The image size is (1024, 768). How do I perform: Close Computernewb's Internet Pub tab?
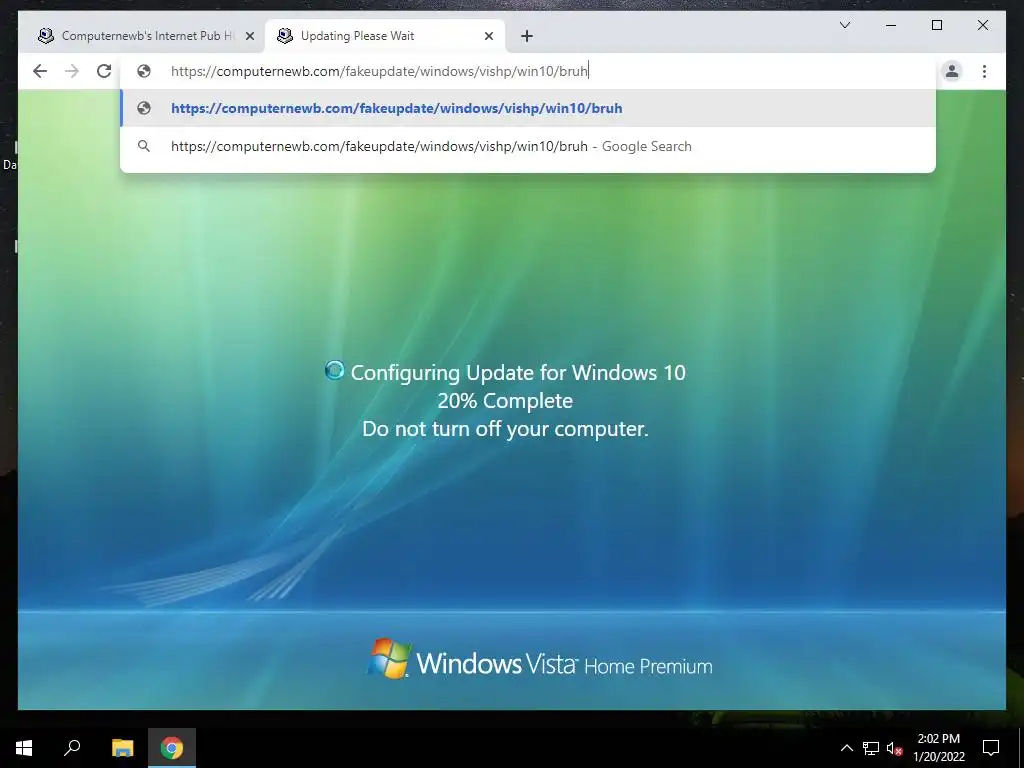[249, 36]
